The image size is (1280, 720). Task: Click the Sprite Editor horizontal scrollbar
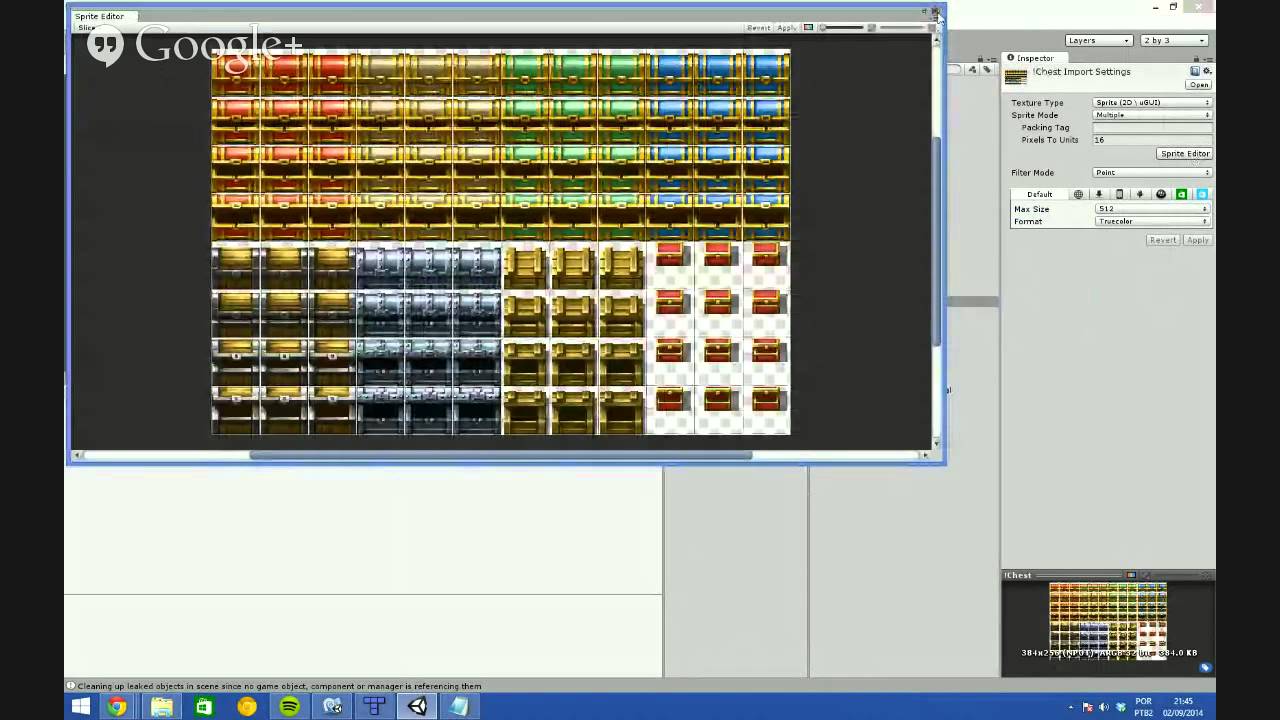click(500, 455)
